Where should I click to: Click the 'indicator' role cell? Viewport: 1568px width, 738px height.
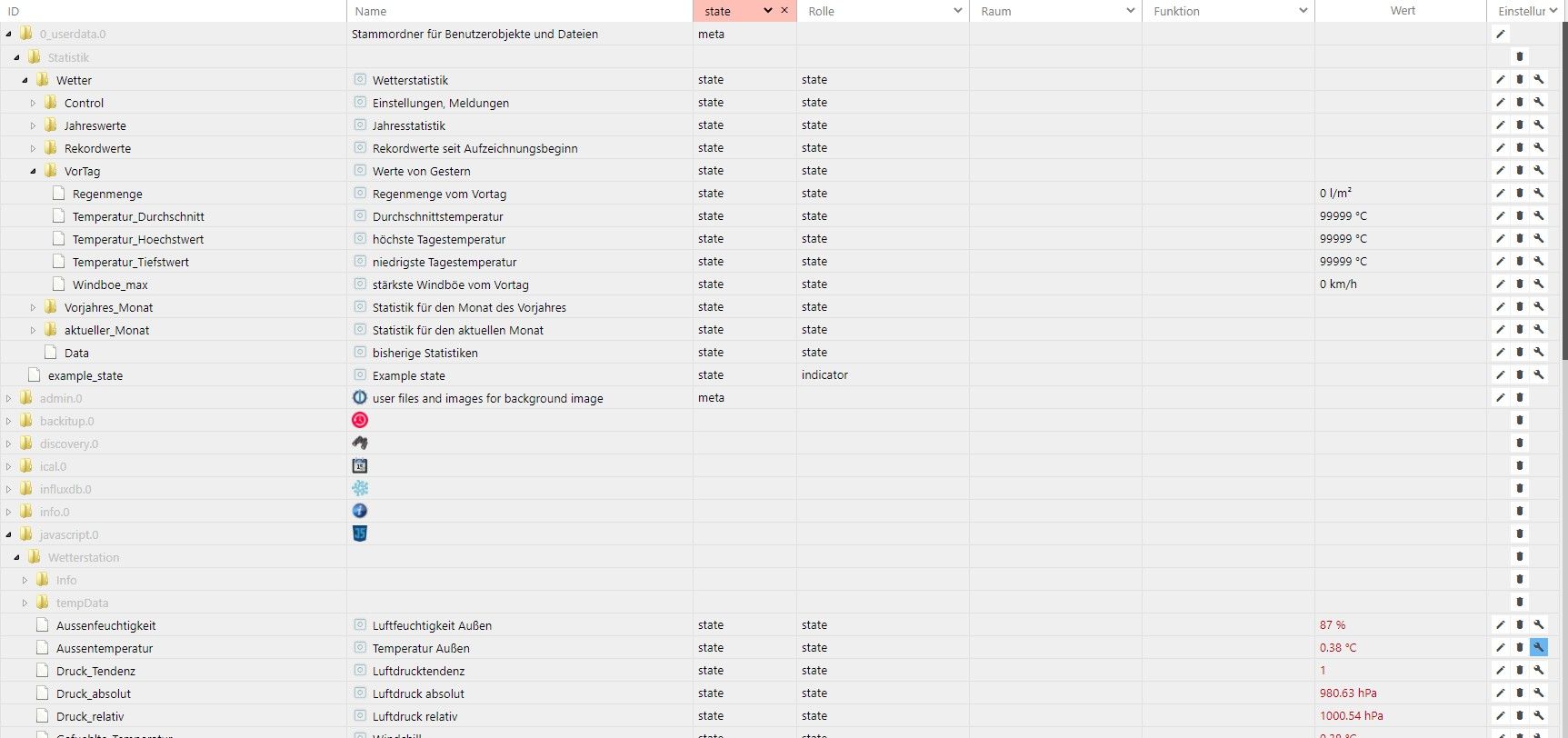pos(824,374)
